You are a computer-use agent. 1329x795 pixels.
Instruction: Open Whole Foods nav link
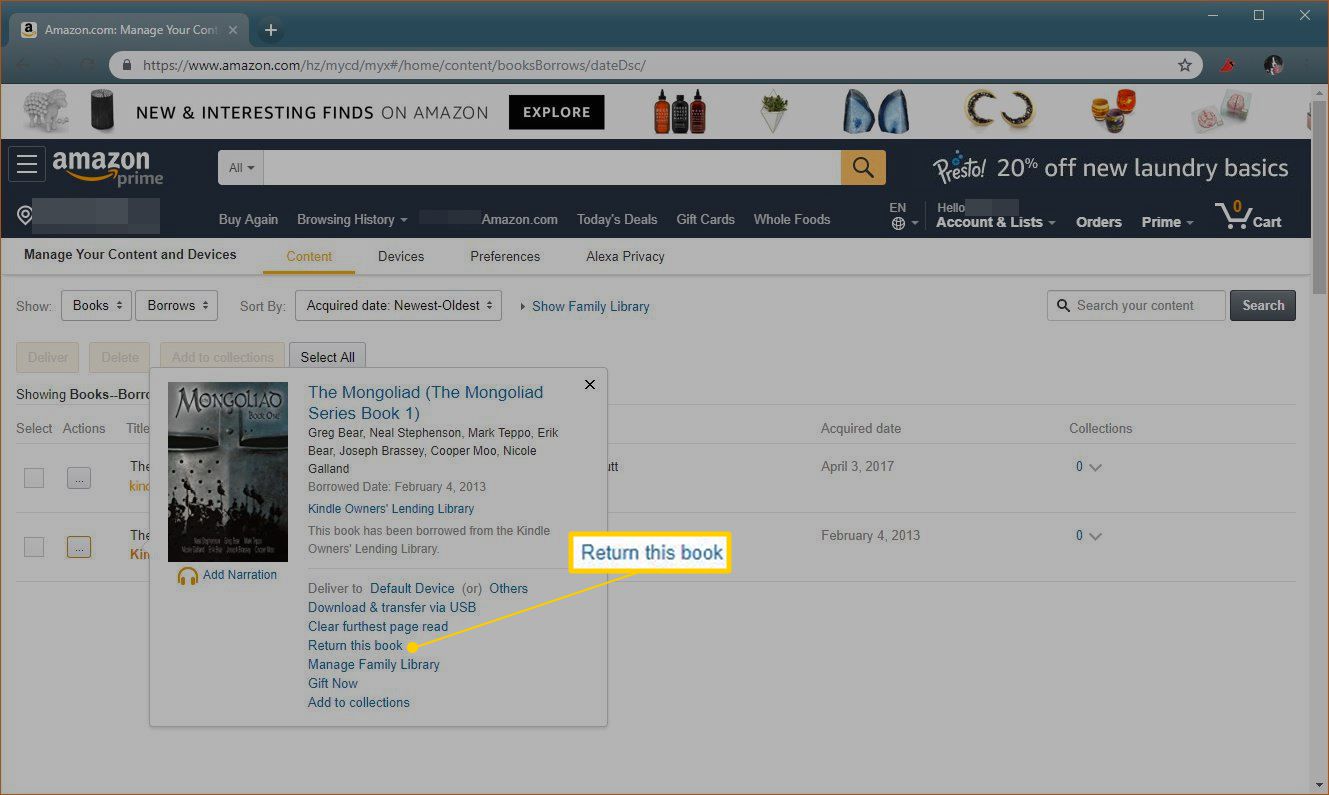tap(792, 220)
